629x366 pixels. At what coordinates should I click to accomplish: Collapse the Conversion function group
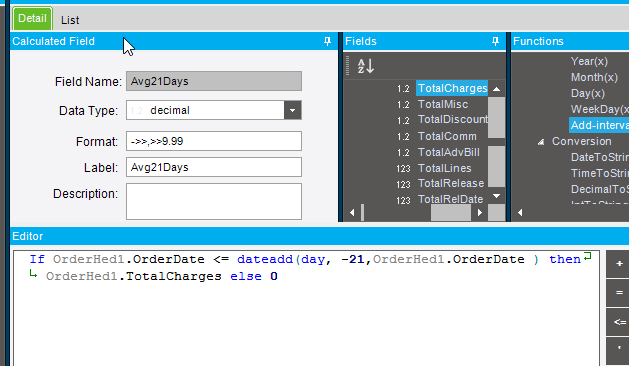point(541,142)
